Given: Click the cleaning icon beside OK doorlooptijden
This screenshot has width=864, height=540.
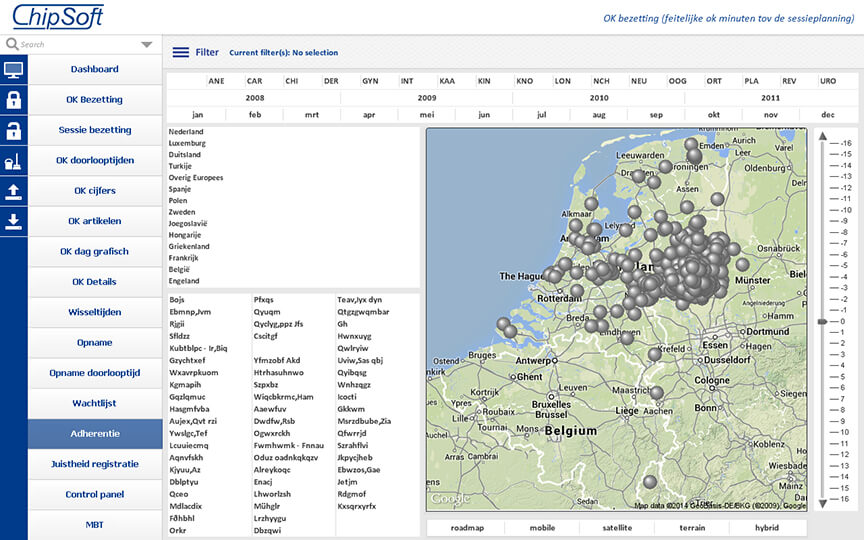Looking at the screenshot, I should 13,161.
